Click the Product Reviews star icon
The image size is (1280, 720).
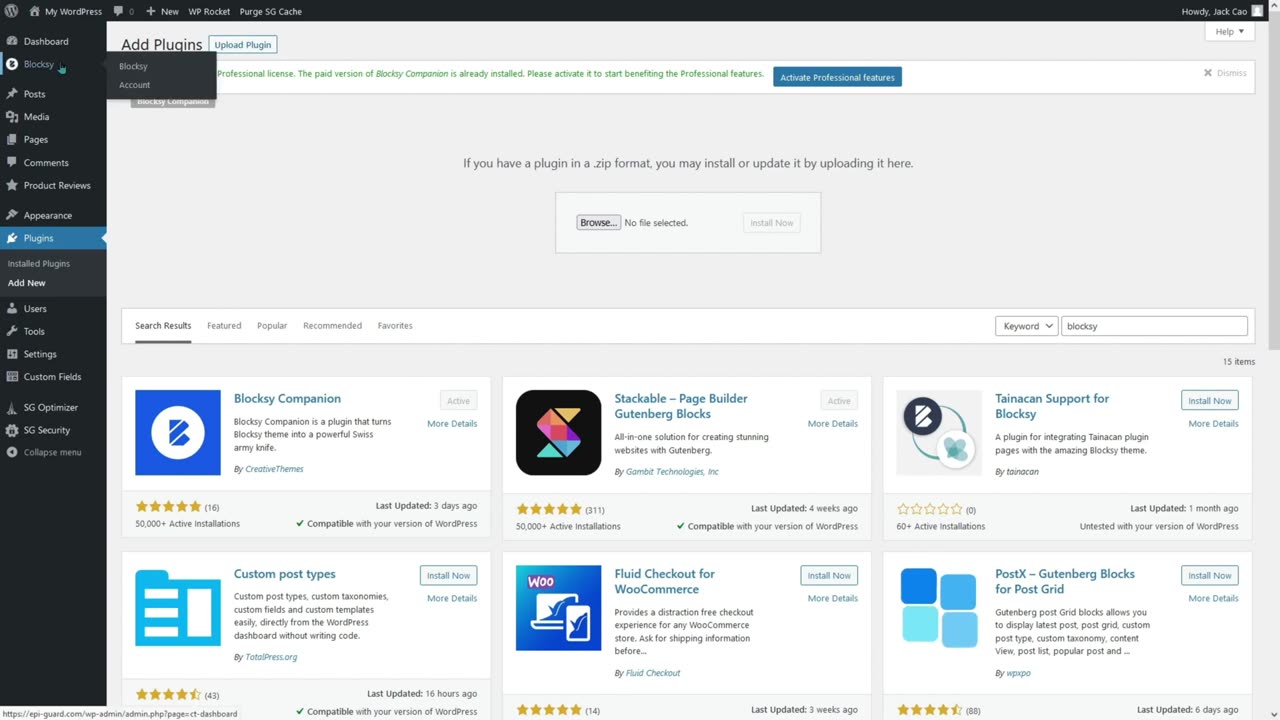pos(12,186)
